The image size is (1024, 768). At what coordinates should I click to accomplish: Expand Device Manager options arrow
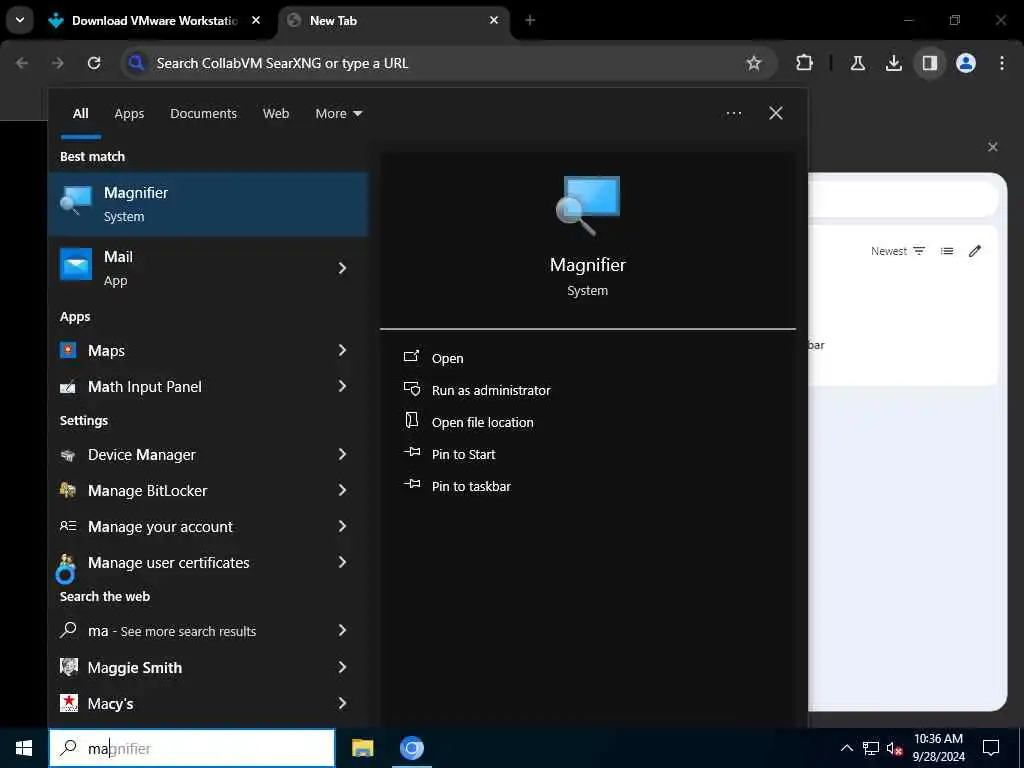point(342,455)
